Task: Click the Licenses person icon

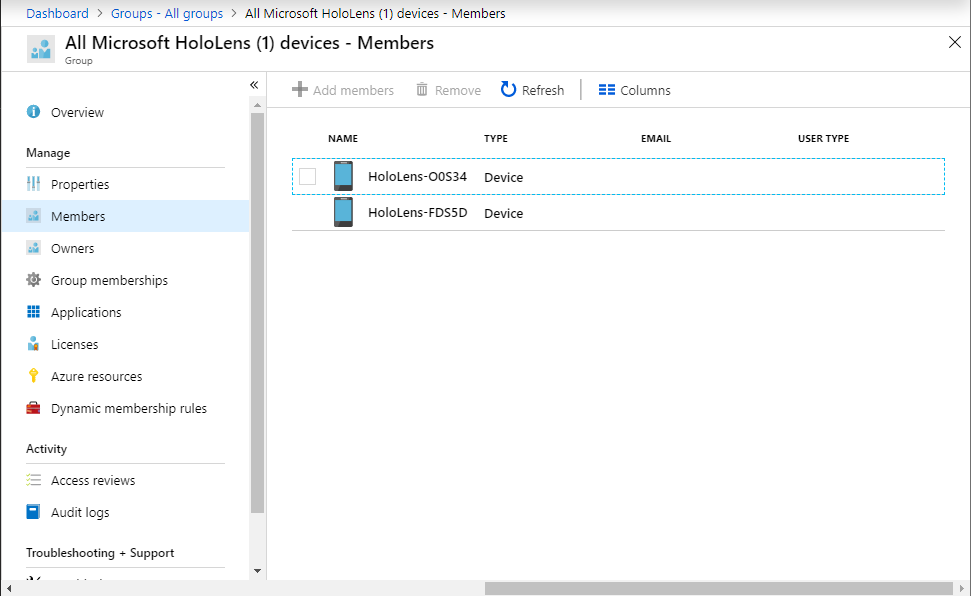Action: click(33, 344)
